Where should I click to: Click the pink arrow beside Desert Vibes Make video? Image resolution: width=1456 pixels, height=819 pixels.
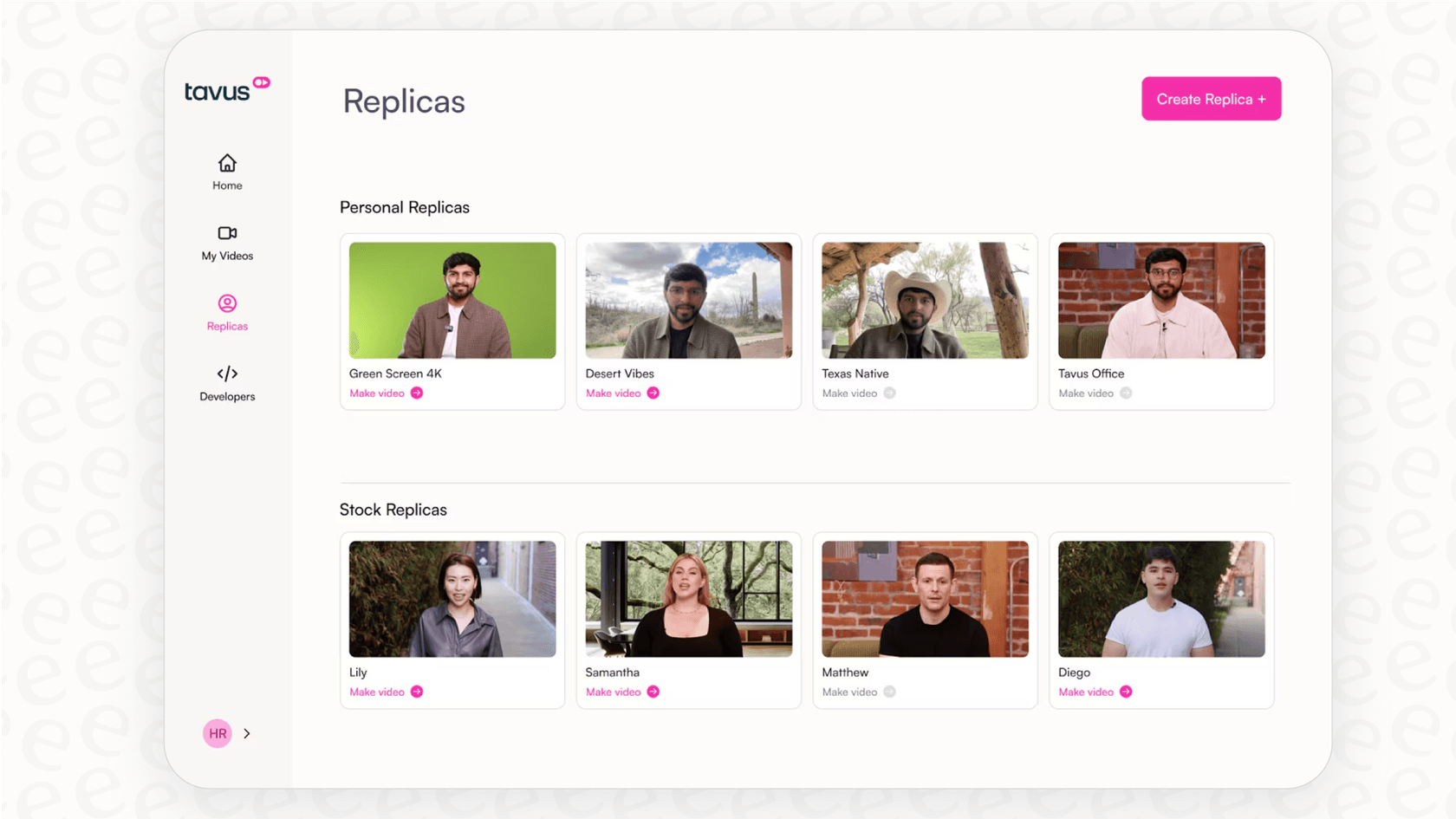coord(655,393)
